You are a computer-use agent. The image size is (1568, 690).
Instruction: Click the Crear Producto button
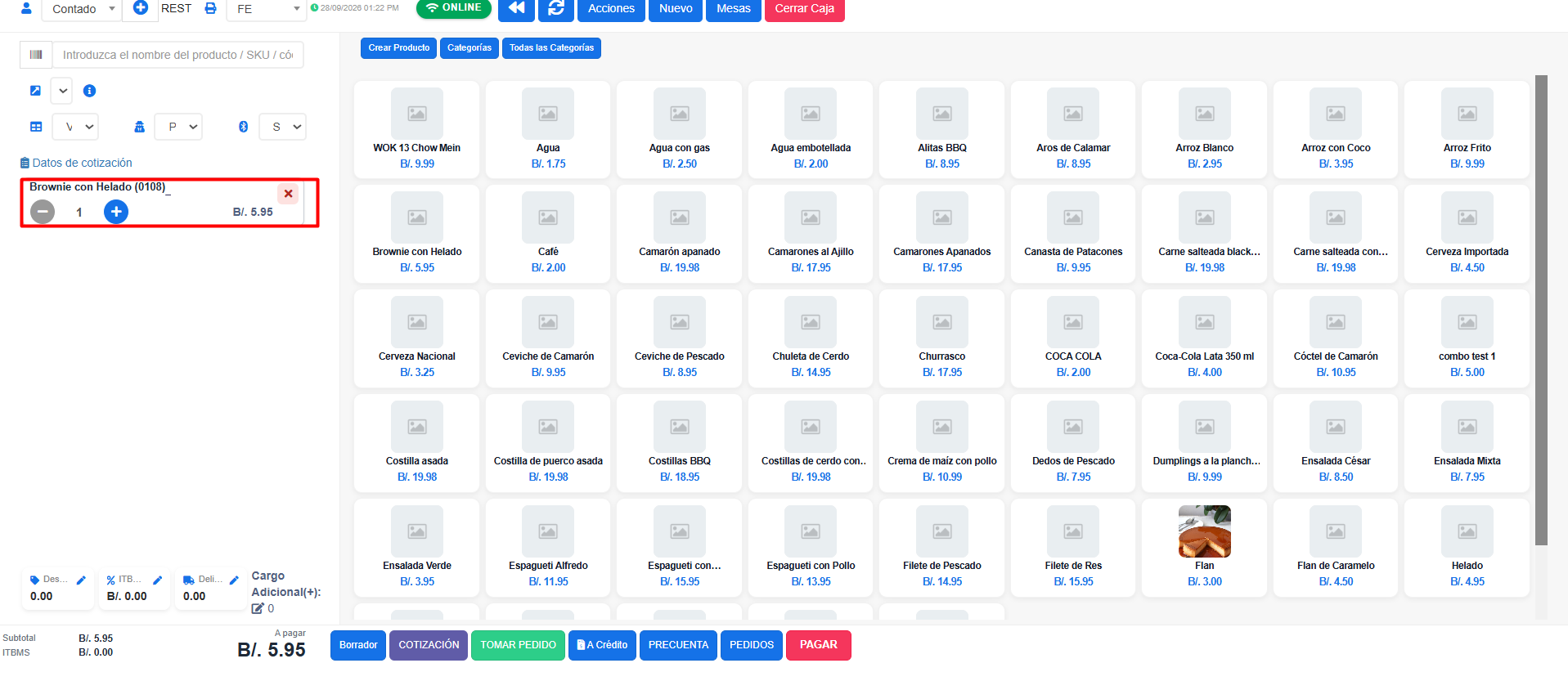tap(399, 48)
